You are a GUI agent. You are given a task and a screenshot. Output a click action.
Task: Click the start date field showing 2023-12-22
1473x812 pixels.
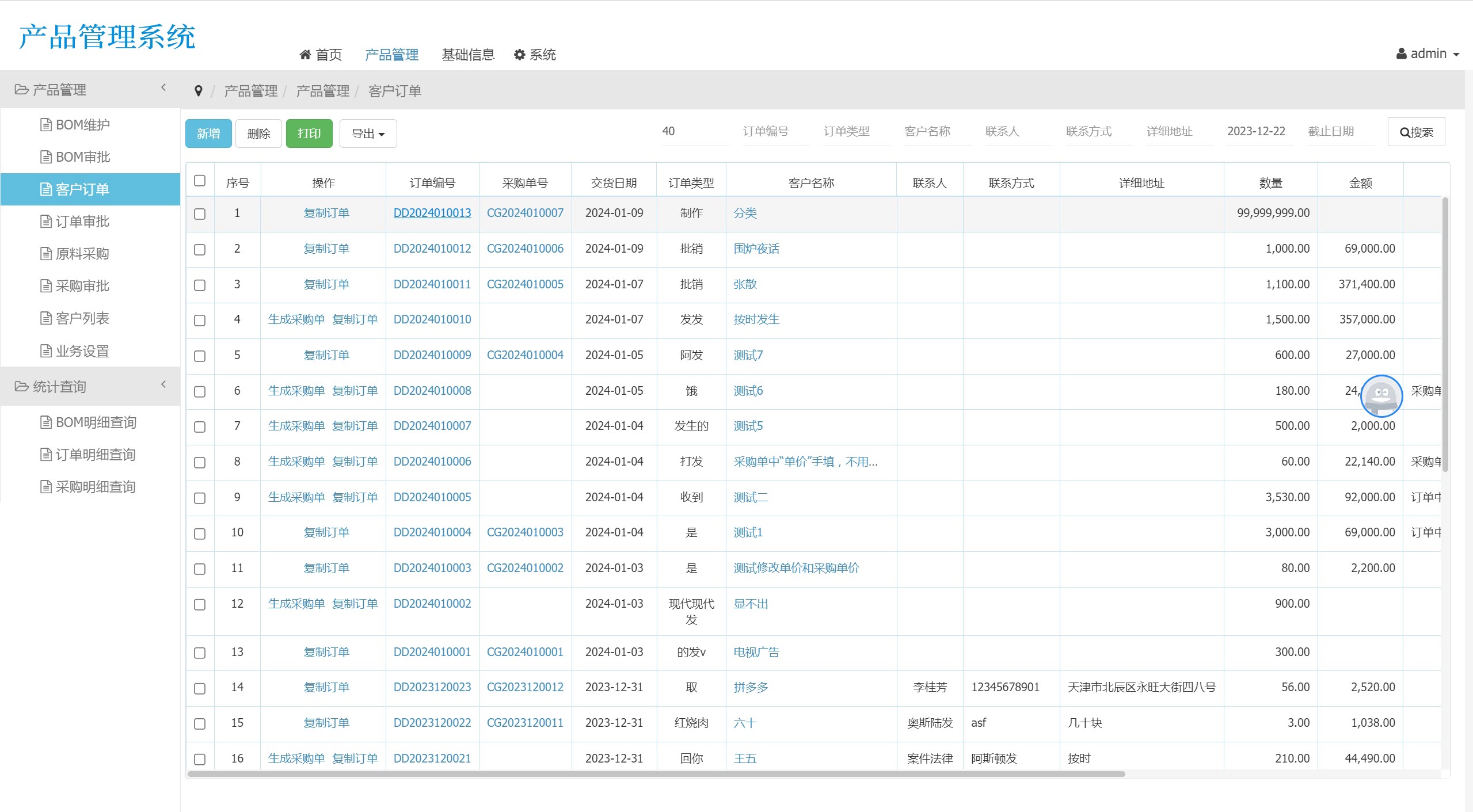pos(1260,132)
